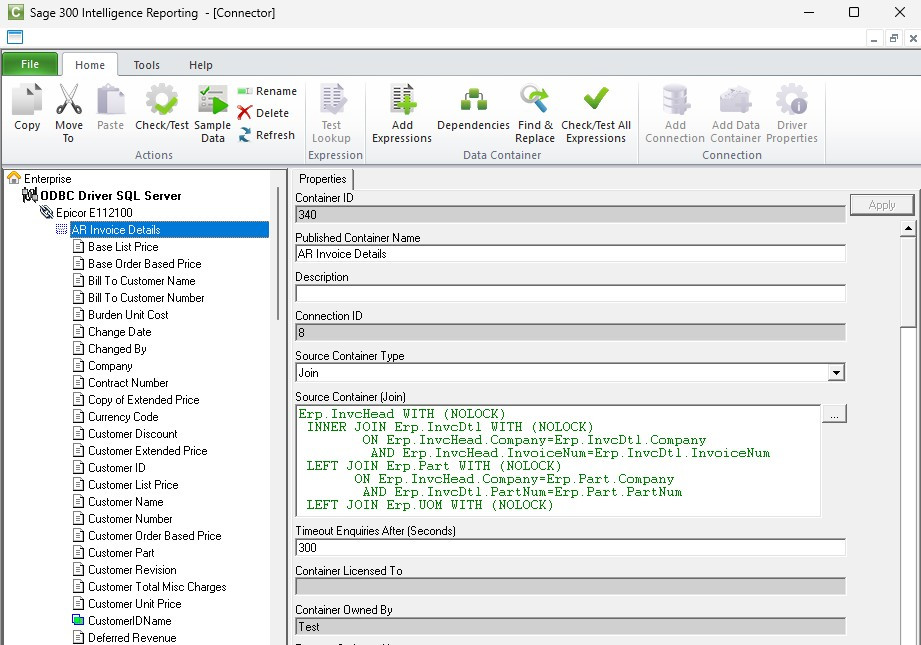
Task: Select Copy of Extended Price field
Action: click(x=144, y=400)
